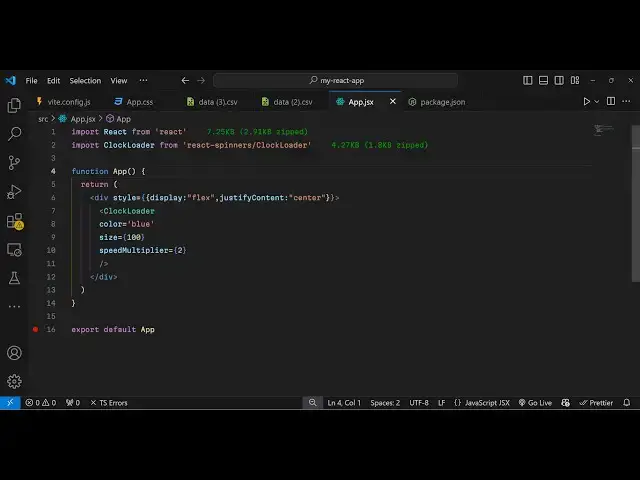The image size is (640, 480).
Task: Toggle the secondary side bar layout
Action: click(x=559, y=80)
